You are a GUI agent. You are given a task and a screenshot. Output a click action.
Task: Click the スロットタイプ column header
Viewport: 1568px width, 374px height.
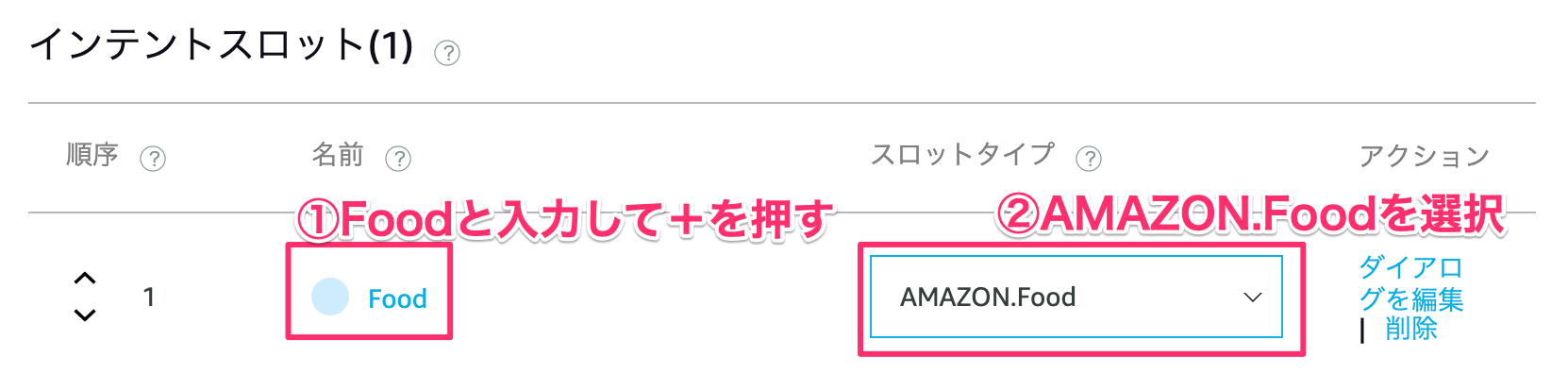(962, 154)
